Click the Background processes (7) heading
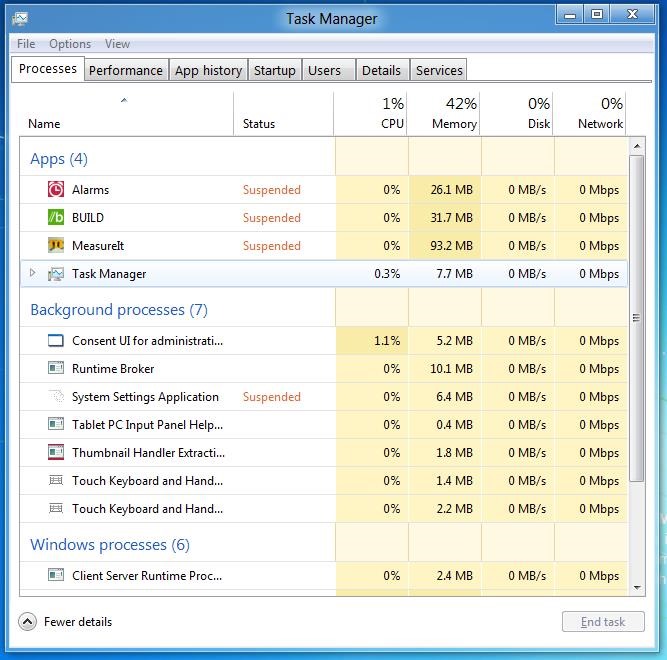 [119, 310]
